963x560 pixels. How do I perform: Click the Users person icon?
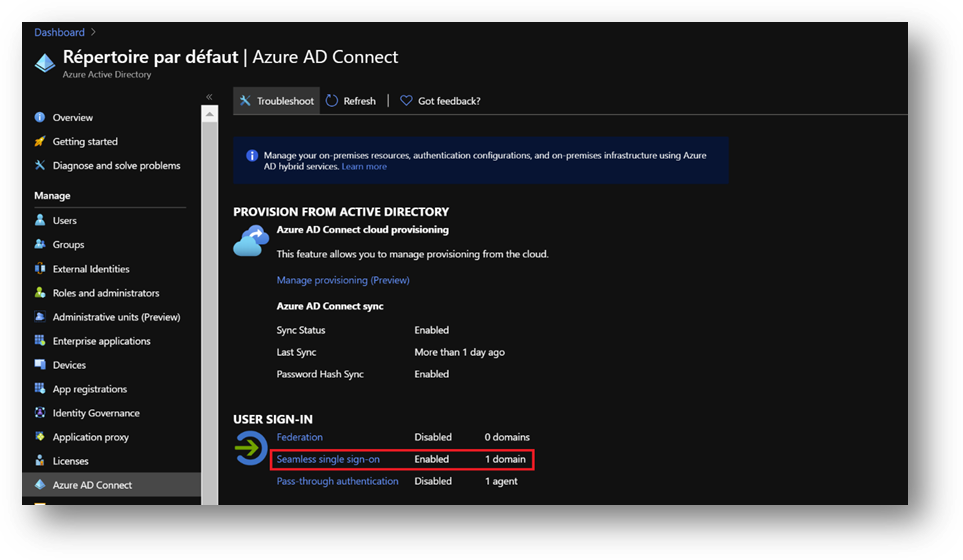(x=40, y=220)
